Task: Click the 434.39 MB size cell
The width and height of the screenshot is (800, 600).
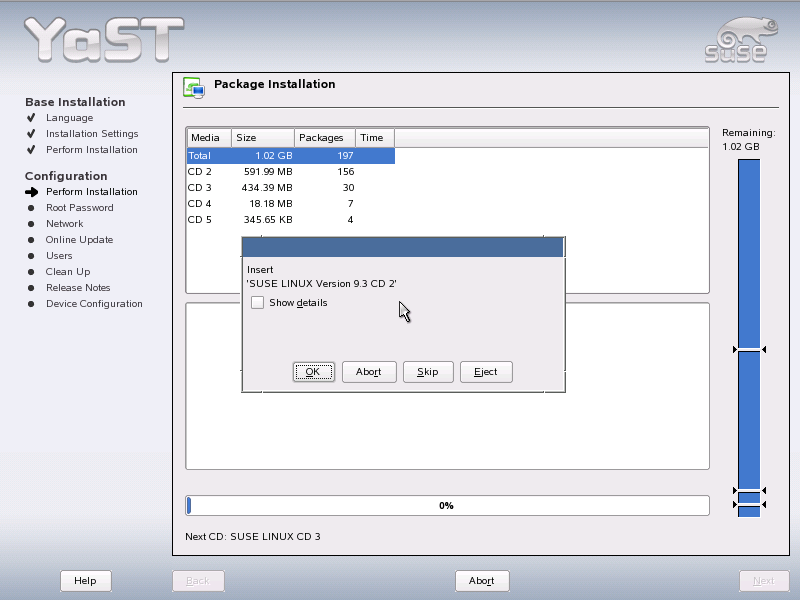Action: [x=267, y=188]
